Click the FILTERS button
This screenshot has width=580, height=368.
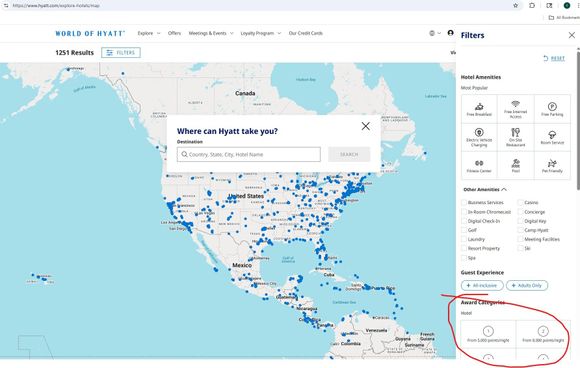[x=121, y=53]
